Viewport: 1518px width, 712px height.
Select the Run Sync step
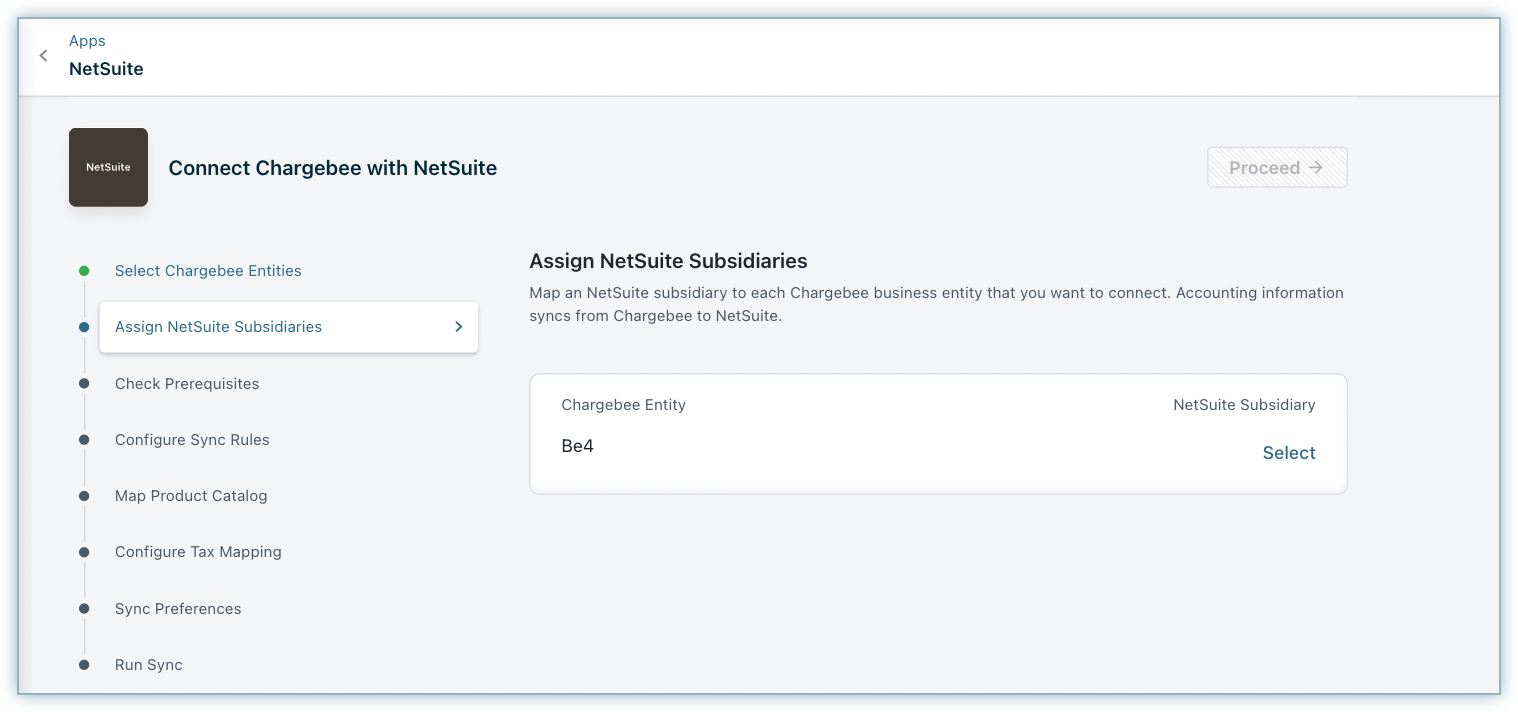click(149, 665)
